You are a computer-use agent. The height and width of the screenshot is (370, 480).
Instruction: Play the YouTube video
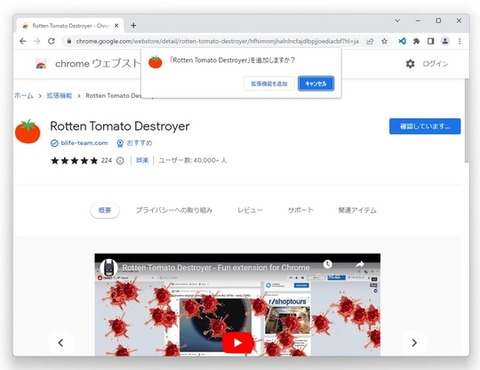pos(237,342)
